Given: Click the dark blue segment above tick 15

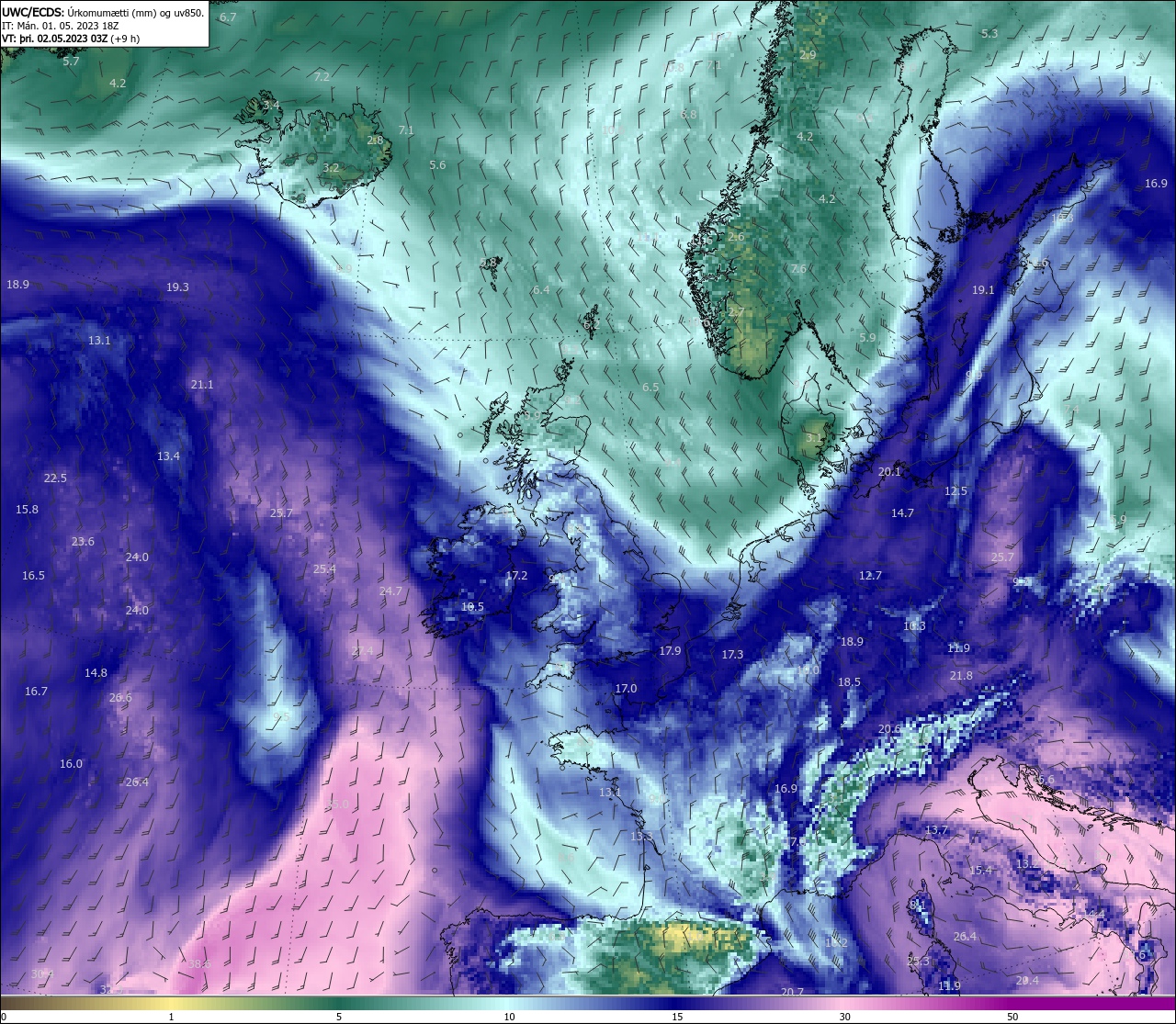Looking at the screenshot, I should pos(676,1004).
